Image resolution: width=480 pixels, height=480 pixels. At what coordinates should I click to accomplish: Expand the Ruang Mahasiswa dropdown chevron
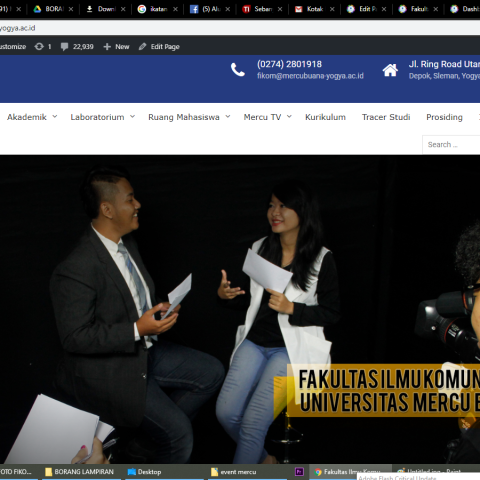click(228, 116)
